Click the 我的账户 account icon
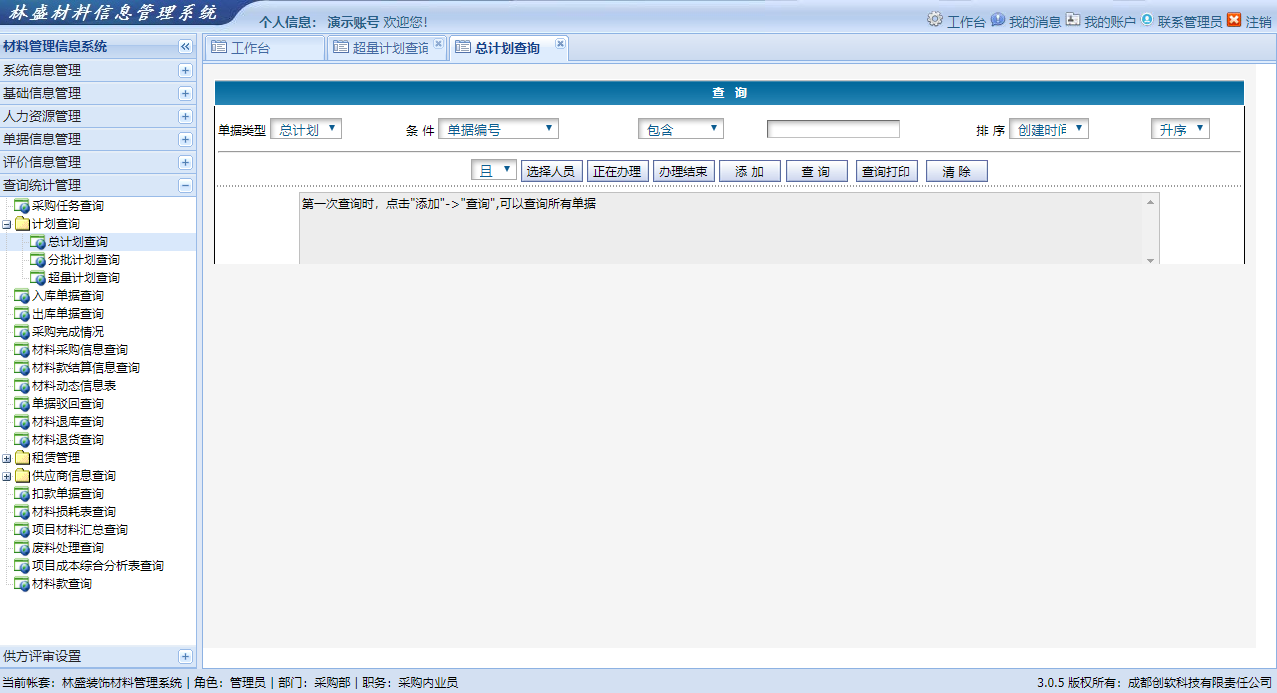1277x693 pixels. 1073,20
